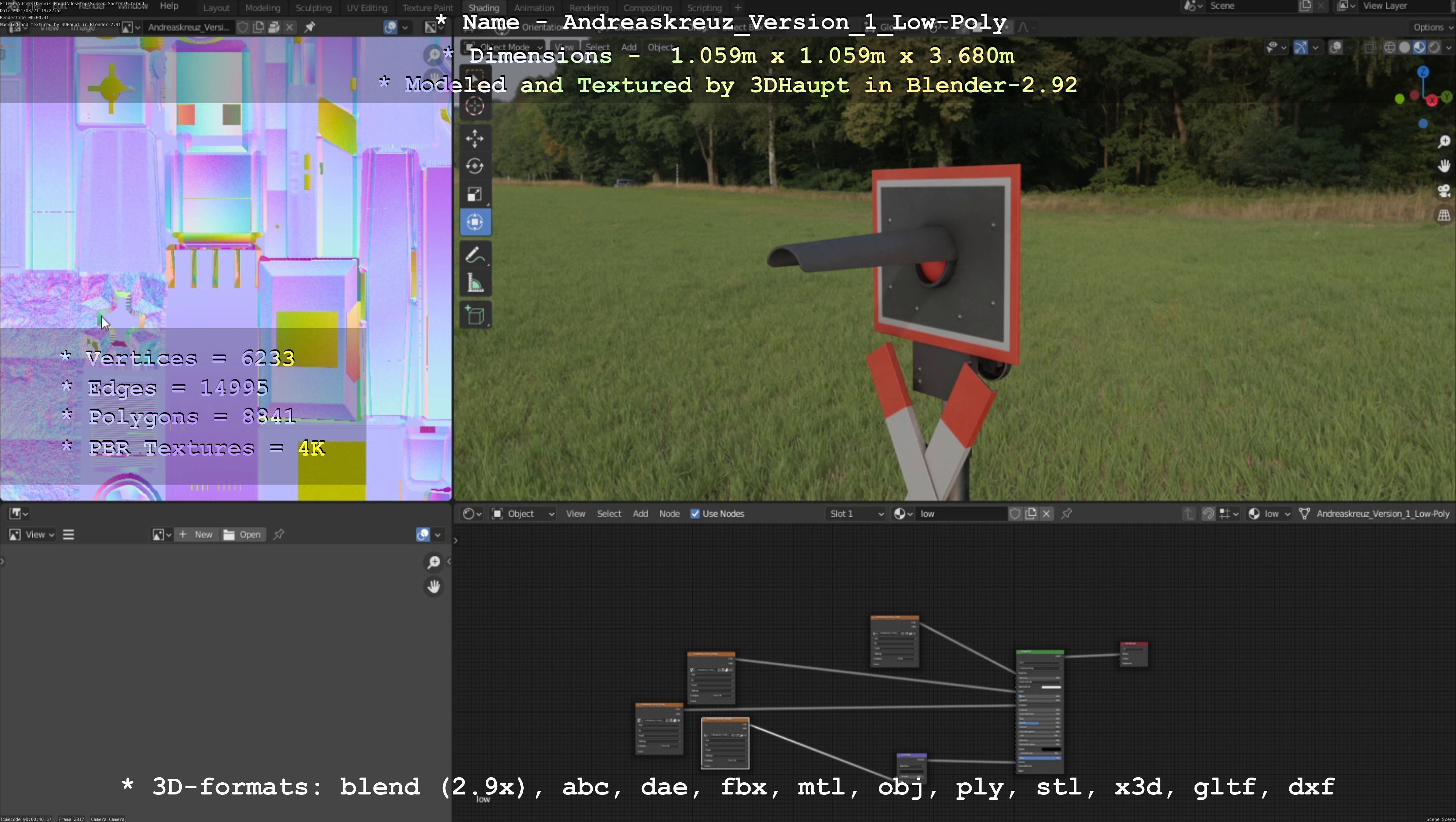Screen dimensions: 1456x822
Task: Click the pin icon in upper image editor
Action: point(310,27)
